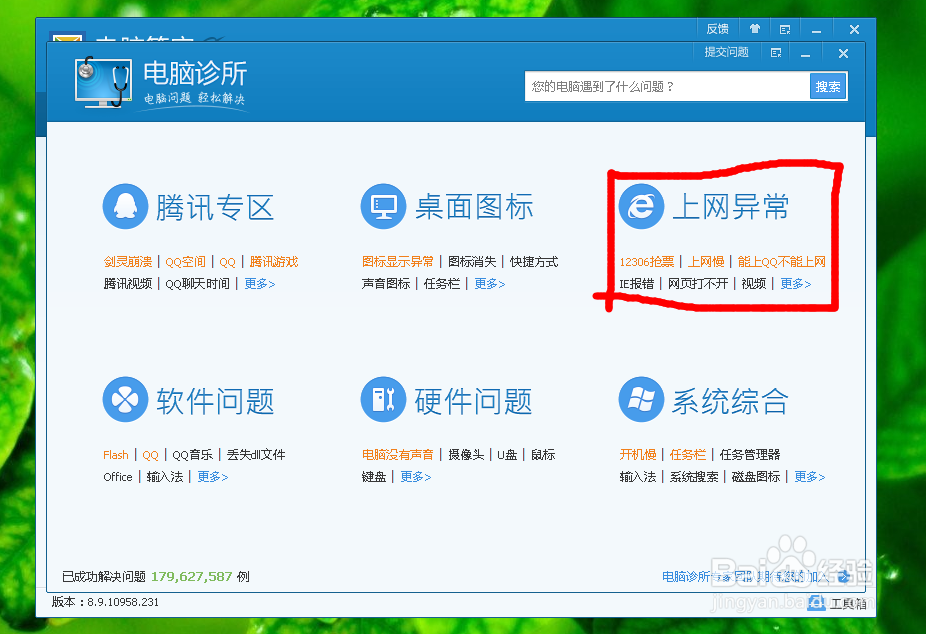Click the menu icon in back window title bar

coord(785,30)
